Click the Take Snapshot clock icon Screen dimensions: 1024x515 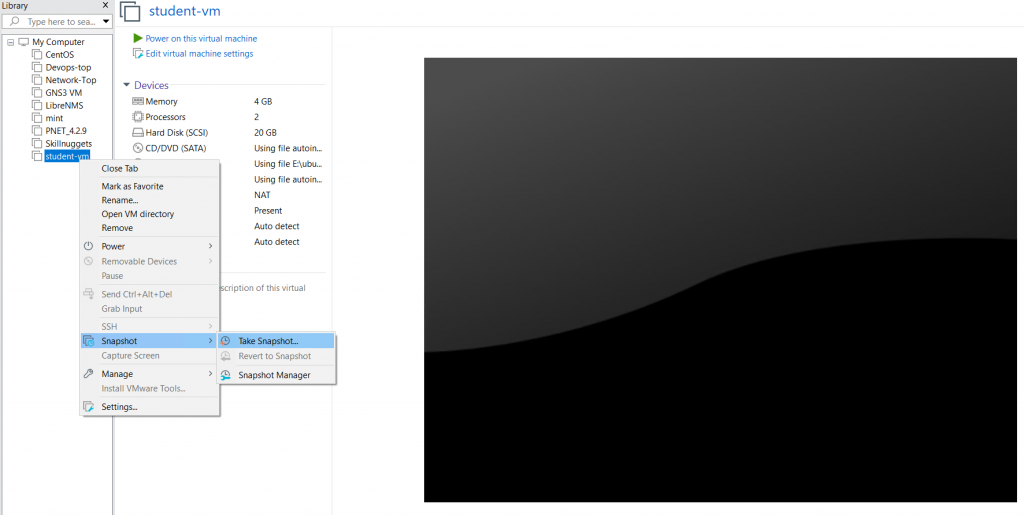225,341
